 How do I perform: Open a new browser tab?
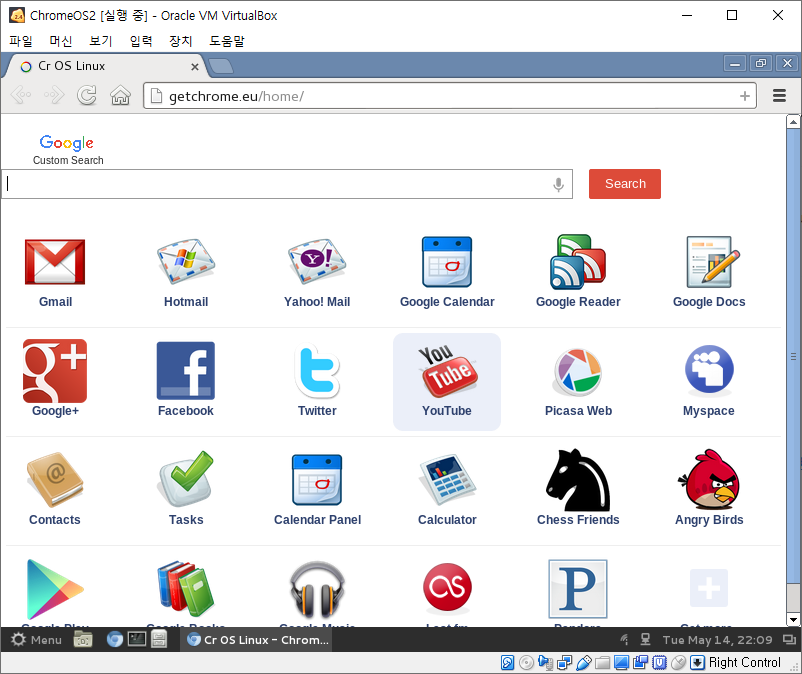pos(221,66)
